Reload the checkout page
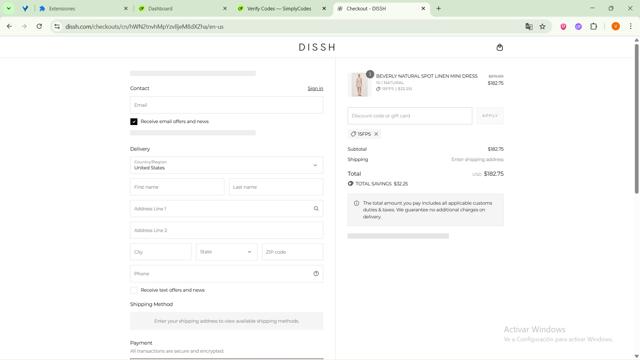This screenshot has height=360, width=640. 39,27
